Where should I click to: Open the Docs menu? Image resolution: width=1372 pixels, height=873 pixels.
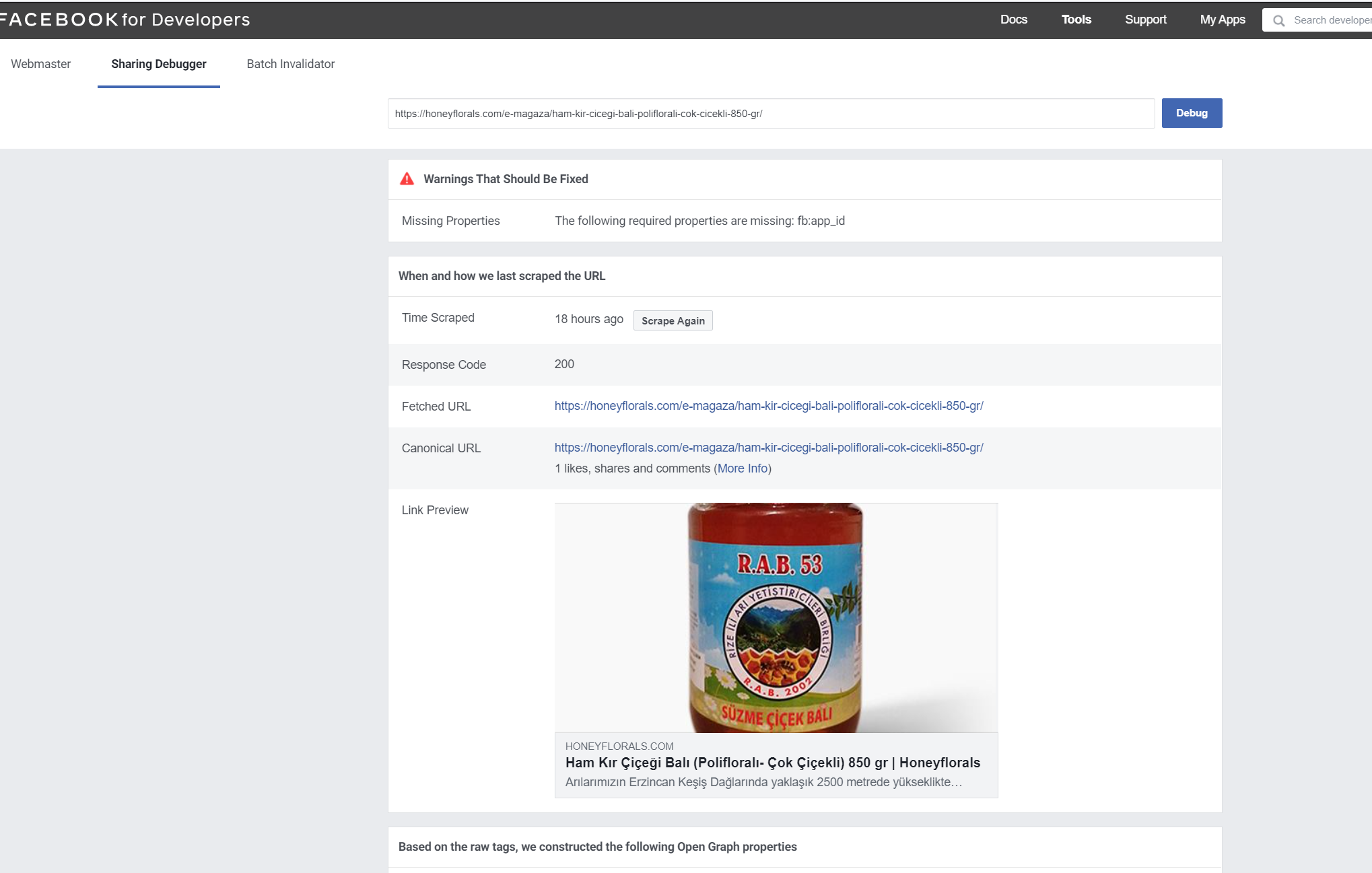coord(1013,20)
